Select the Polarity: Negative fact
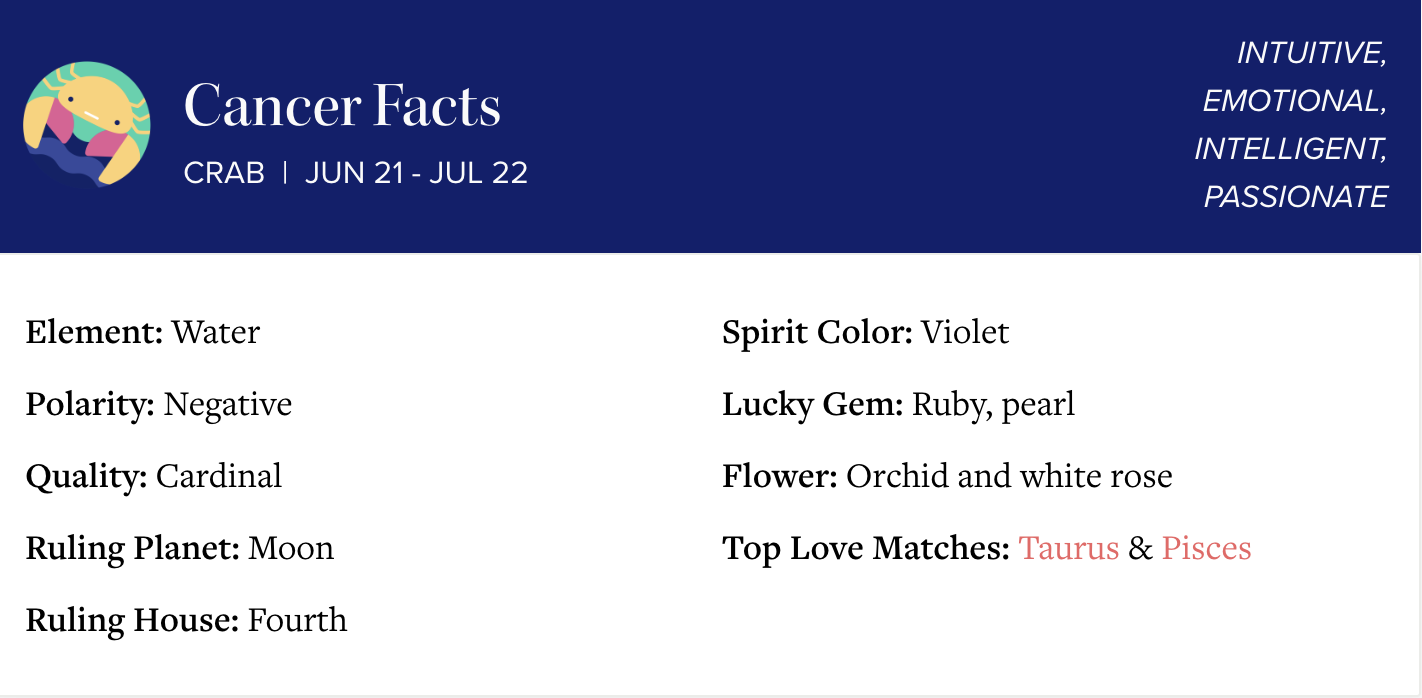The height and width of the screenshot is (698, 1422). click(159, 405)
